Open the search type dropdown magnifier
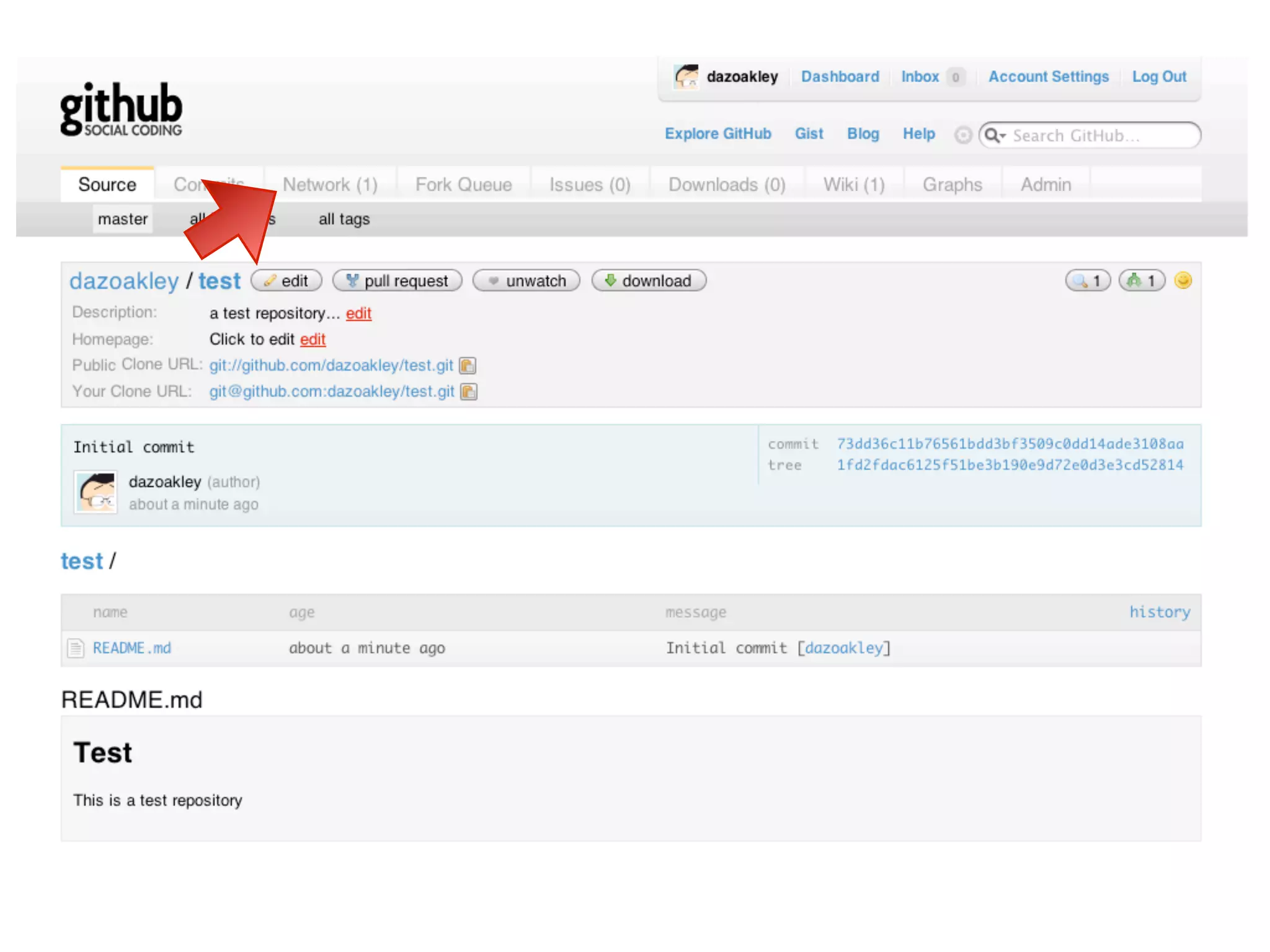Viewport: 1270px width, 952px height. (x=995, y=135)
